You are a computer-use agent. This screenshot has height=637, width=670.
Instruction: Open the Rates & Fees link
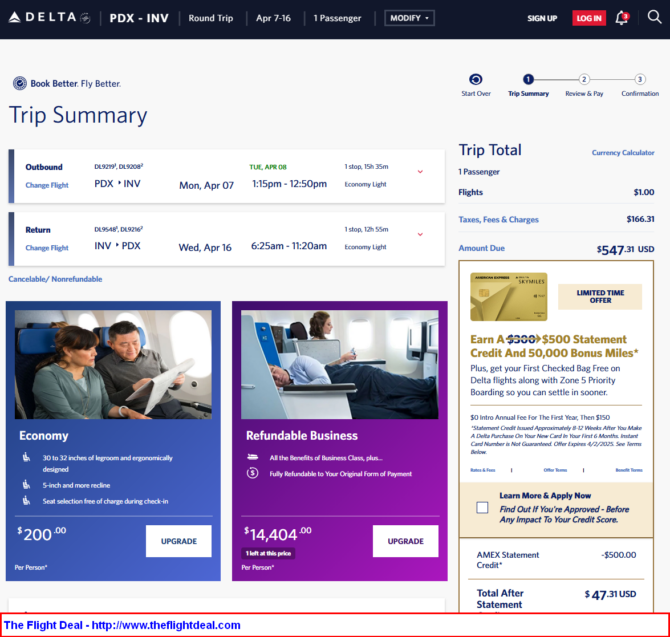point(482,470)
